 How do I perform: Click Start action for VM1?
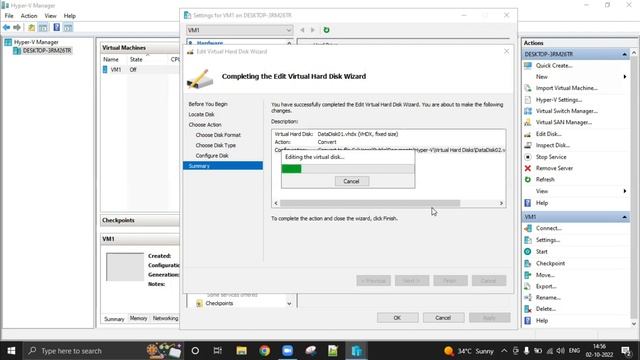(x=542, y=251)
